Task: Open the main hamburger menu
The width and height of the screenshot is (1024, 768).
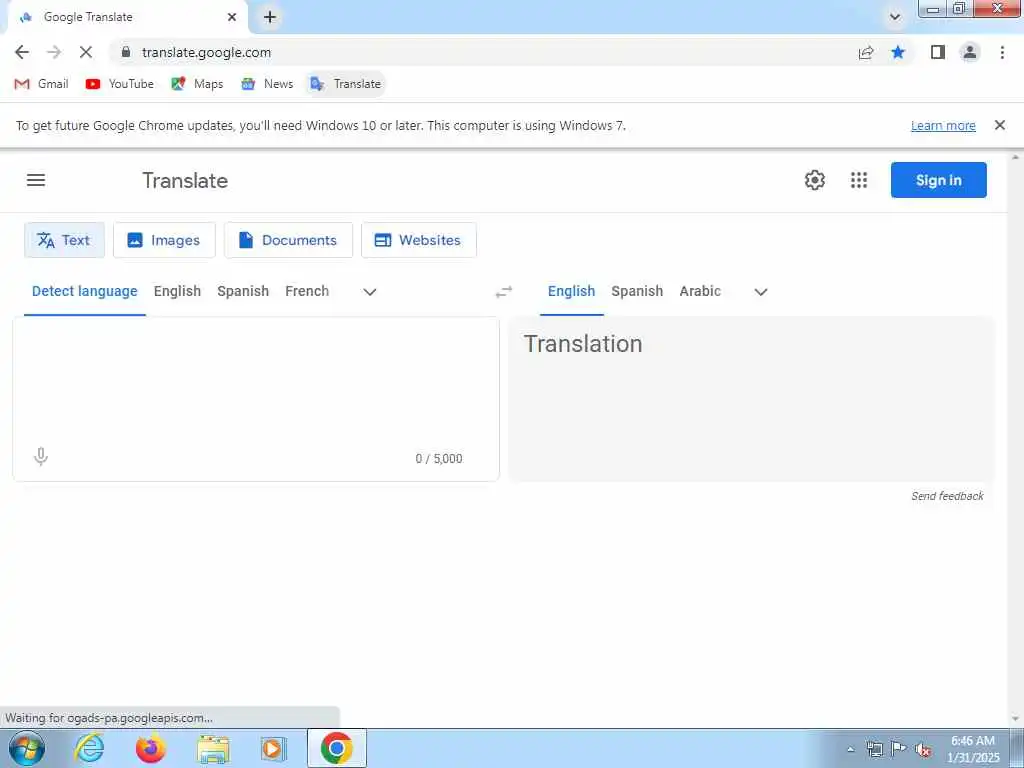Action: click(36, 180)
